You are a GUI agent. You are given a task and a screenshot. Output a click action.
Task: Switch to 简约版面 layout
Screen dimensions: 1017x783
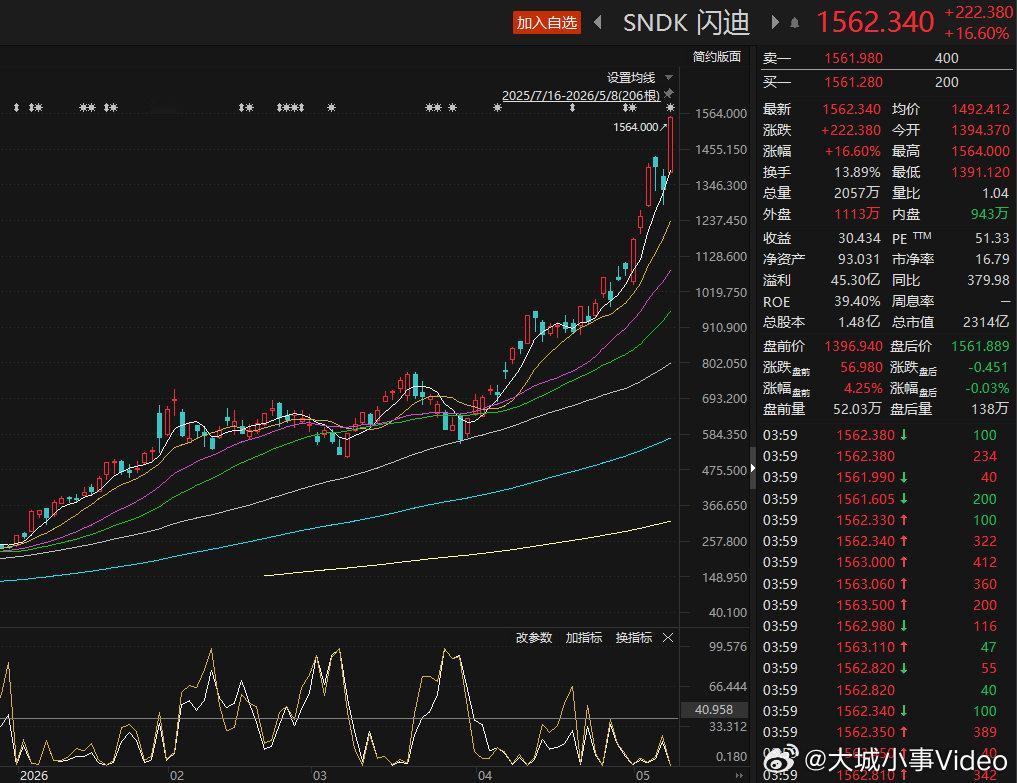pyautogui.click(x=717, y=57)
